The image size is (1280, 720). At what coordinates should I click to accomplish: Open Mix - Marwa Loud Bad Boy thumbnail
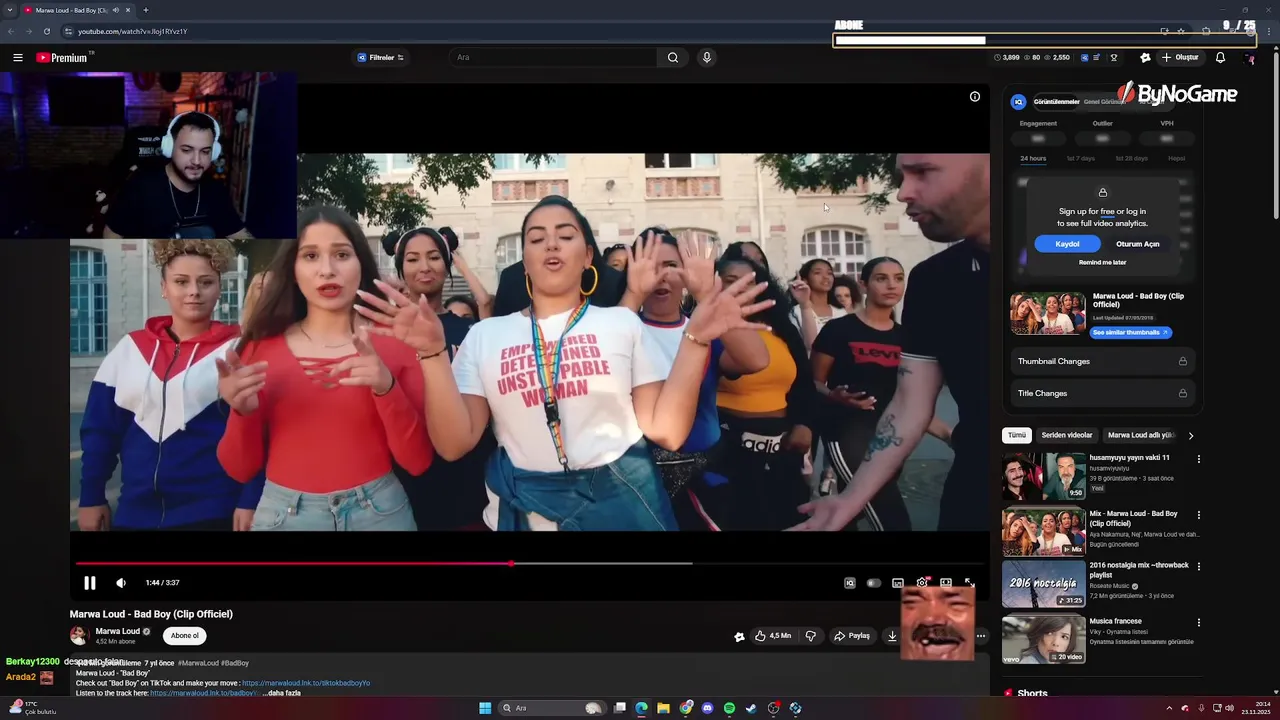click(x=1044, y=532)
